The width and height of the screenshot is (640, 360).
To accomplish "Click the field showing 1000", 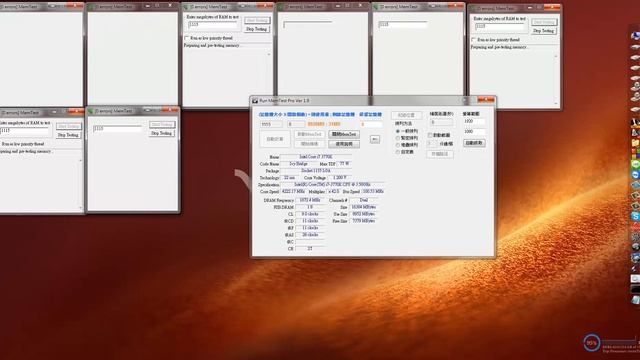I will 474,132.
